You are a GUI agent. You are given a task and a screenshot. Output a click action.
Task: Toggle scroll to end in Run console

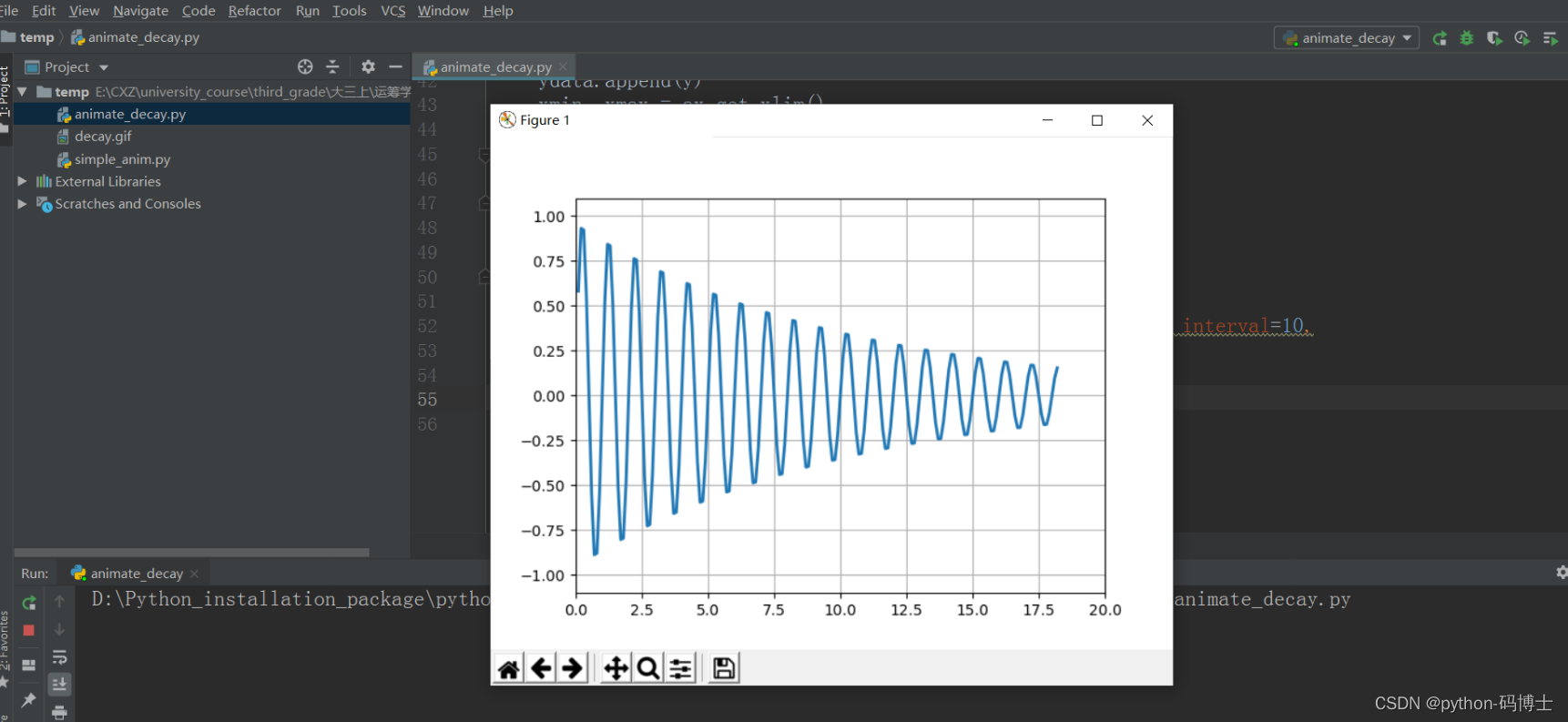[60, 685]
